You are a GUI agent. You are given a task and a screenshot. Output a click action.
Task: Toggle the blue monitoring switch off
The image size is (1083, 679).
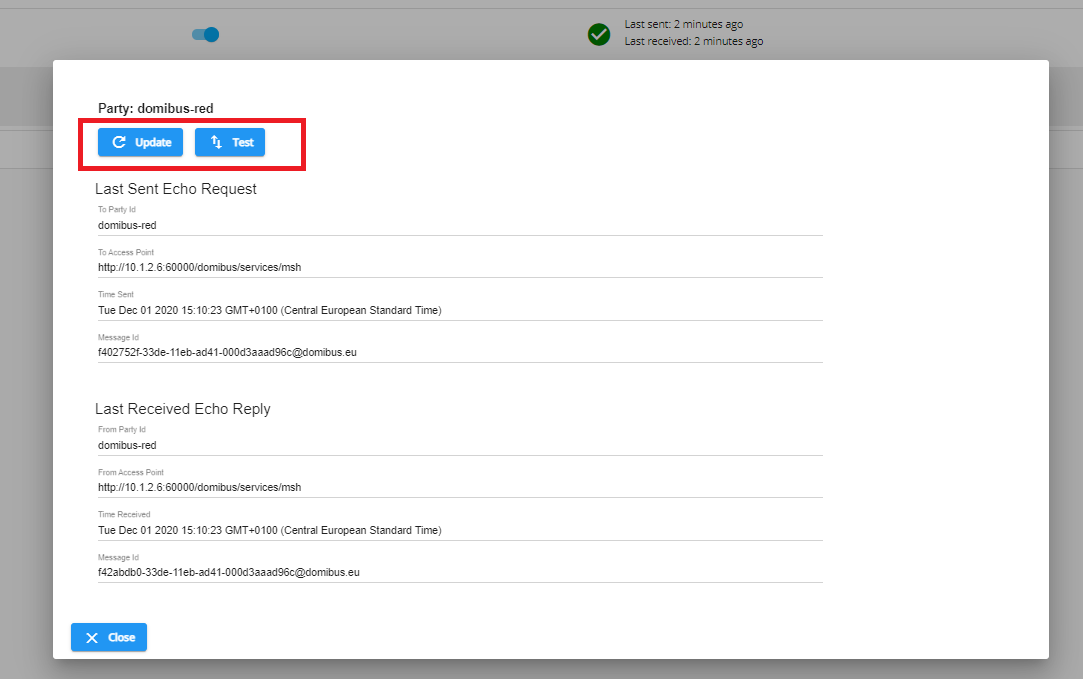click(206, 35)
